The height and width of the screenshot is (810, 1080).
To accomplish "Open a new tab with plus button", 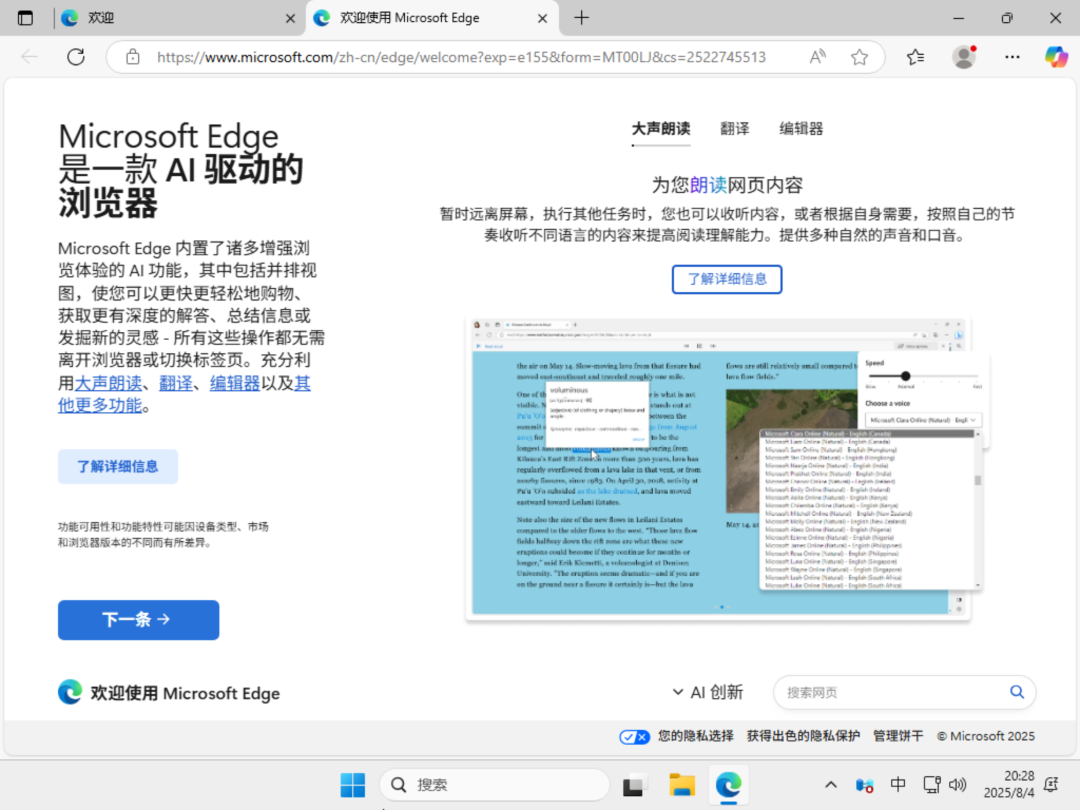I will click(582, 18).
